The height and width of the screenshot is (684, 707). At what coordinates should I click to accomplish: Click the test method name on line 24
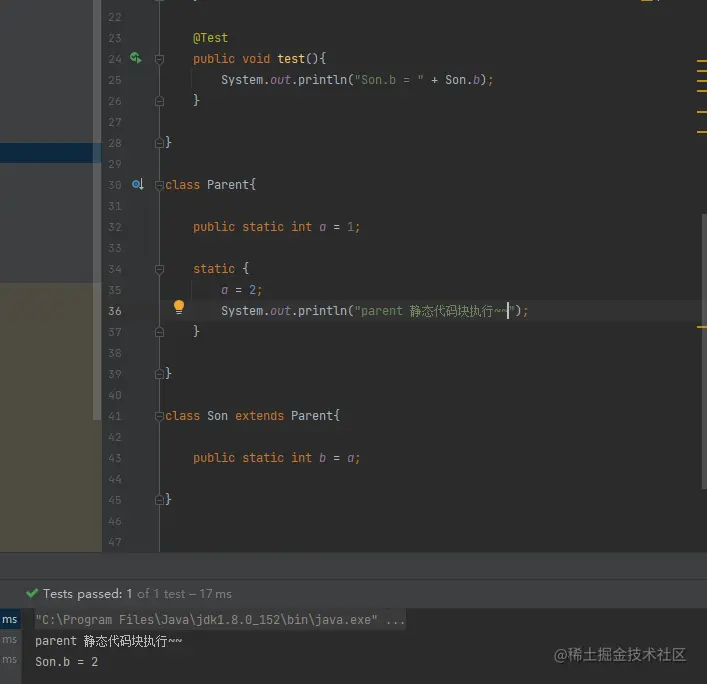[x=291, y=59]
